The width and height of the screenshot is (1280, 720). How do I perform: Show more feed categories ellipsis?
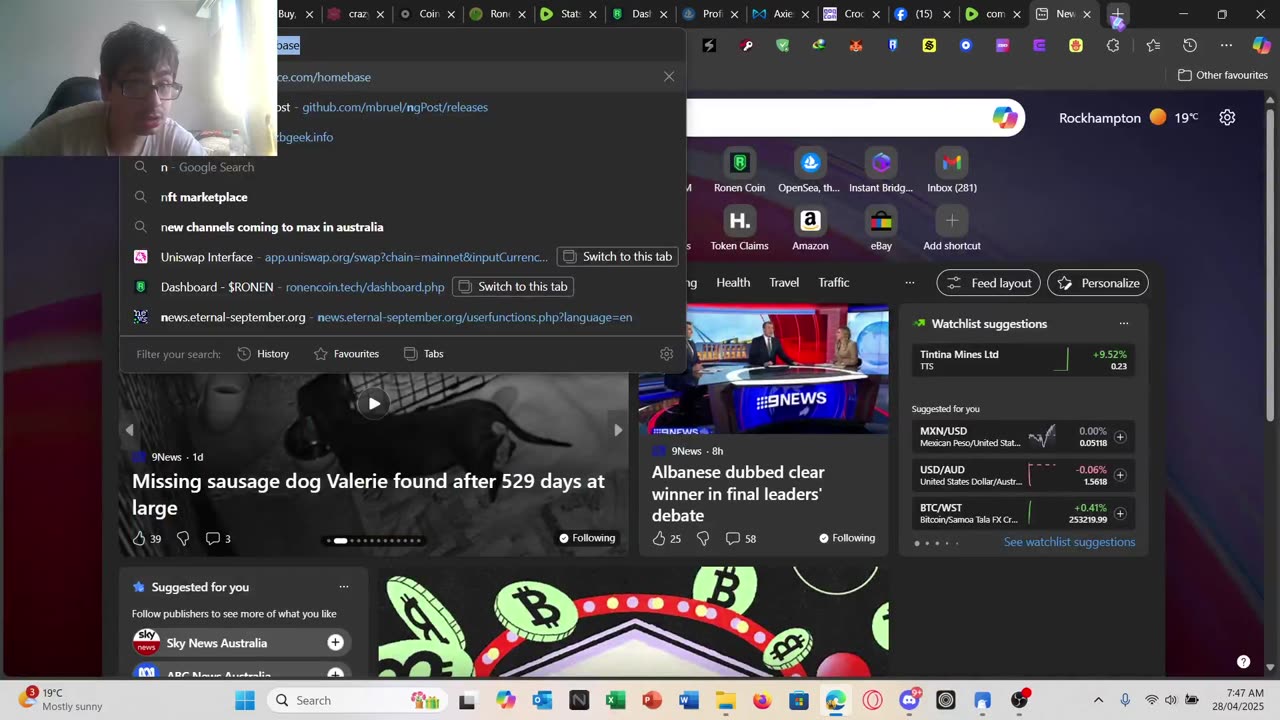tap(909, 283)
